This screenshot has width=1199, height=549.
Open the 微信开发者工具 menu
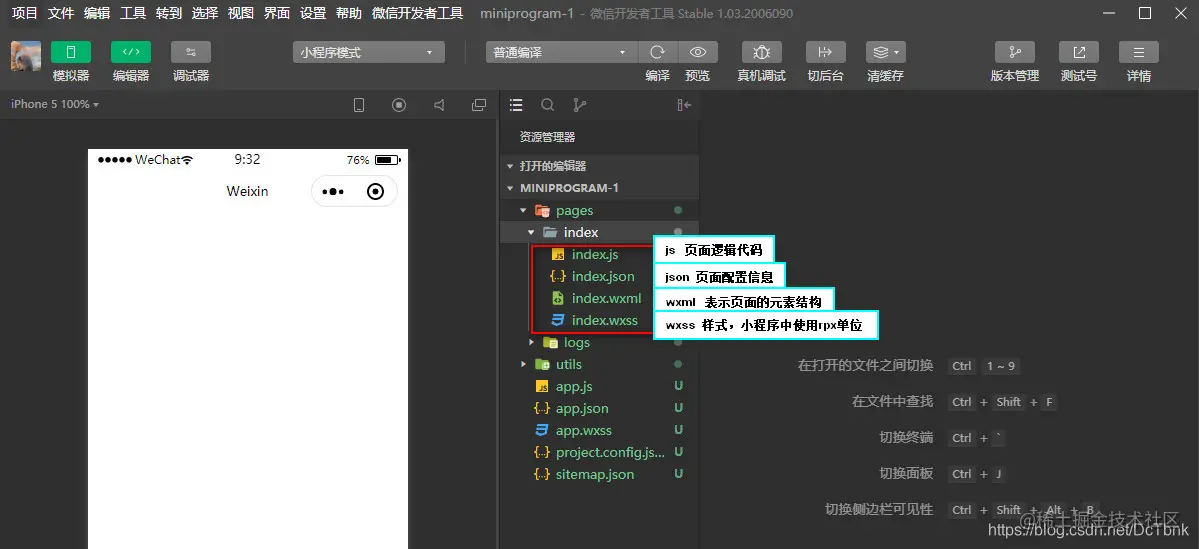point(418,13)
